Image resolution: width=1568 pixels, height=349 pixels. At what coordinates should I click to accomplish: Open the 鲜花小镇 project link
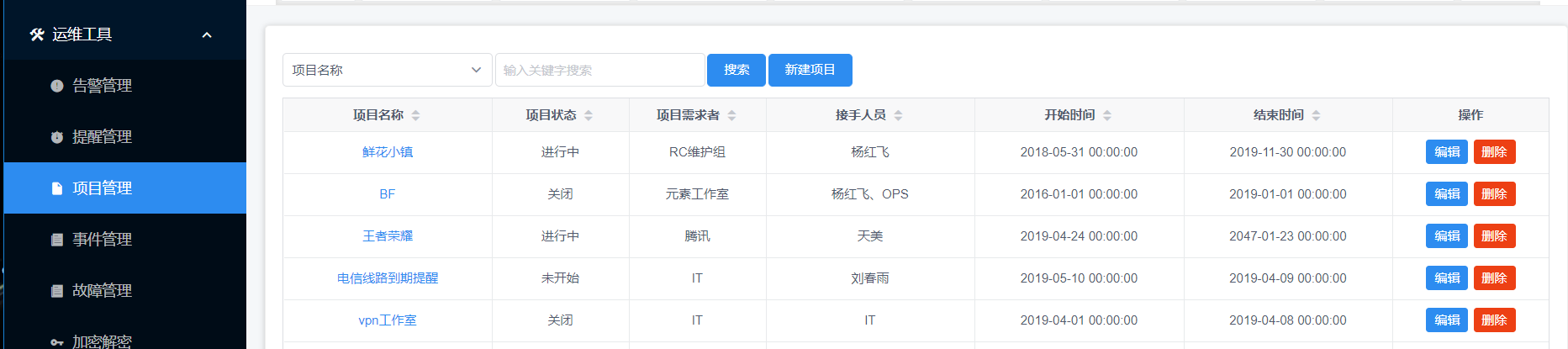click(x=388, y=152)
